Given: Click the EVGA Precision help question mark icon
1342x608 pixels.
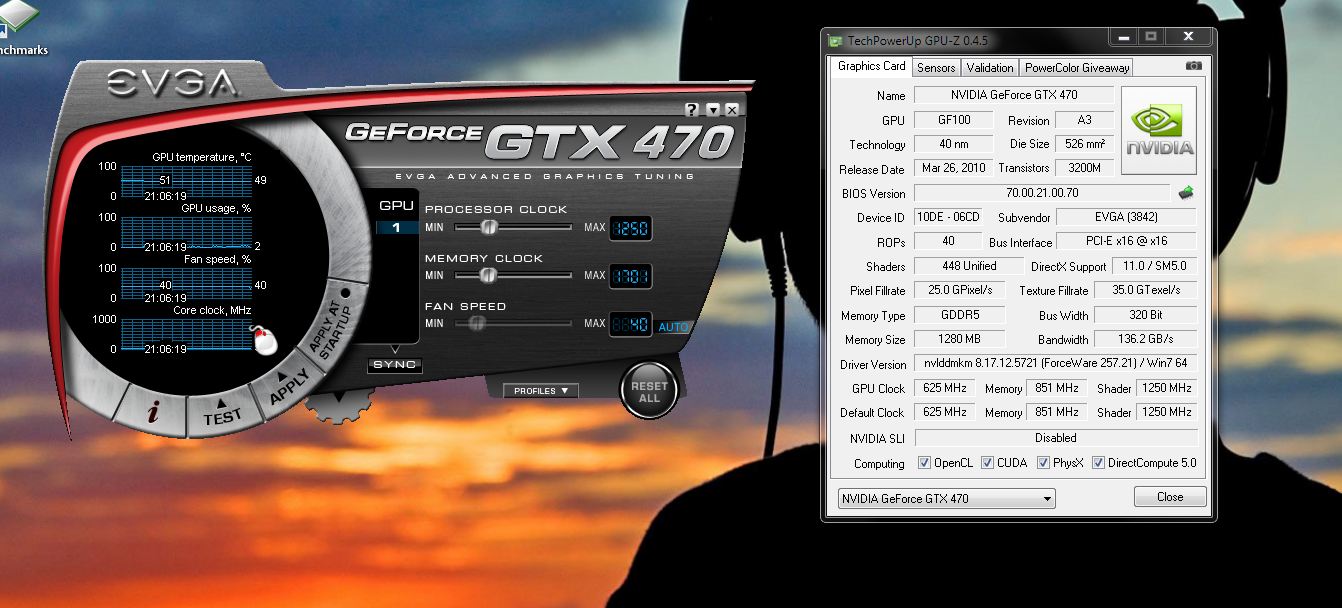Looking at the screenshot, I should click(x=692, y=110).
